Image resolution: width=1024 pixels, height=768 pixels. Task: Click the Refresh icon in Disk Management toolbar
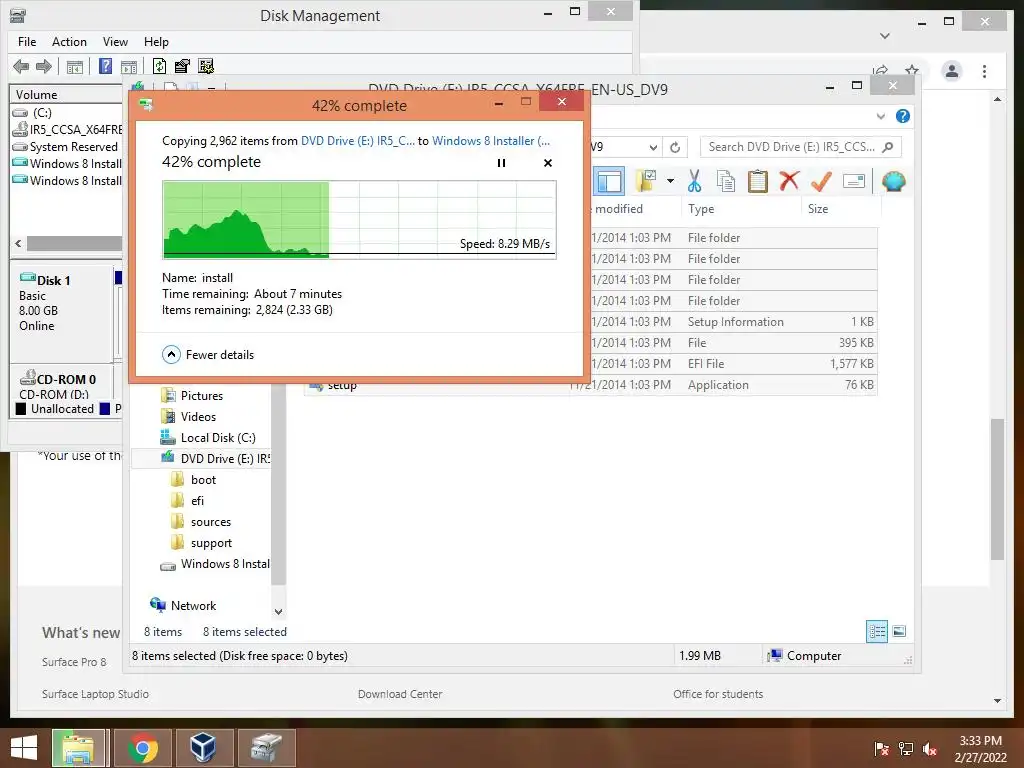[x=159, y=66]
